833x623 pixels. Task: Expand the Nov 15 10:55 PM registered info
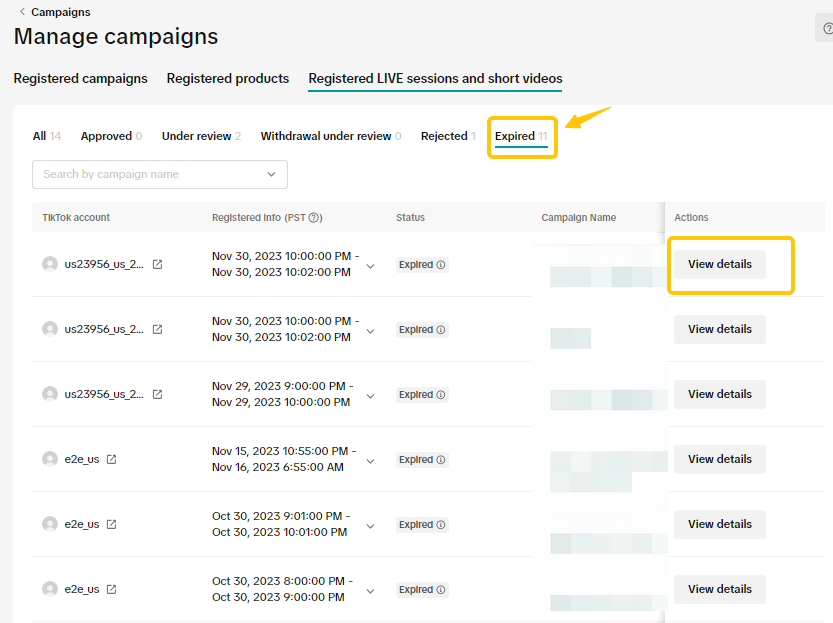pyautogui.click(x=371, y=461)
